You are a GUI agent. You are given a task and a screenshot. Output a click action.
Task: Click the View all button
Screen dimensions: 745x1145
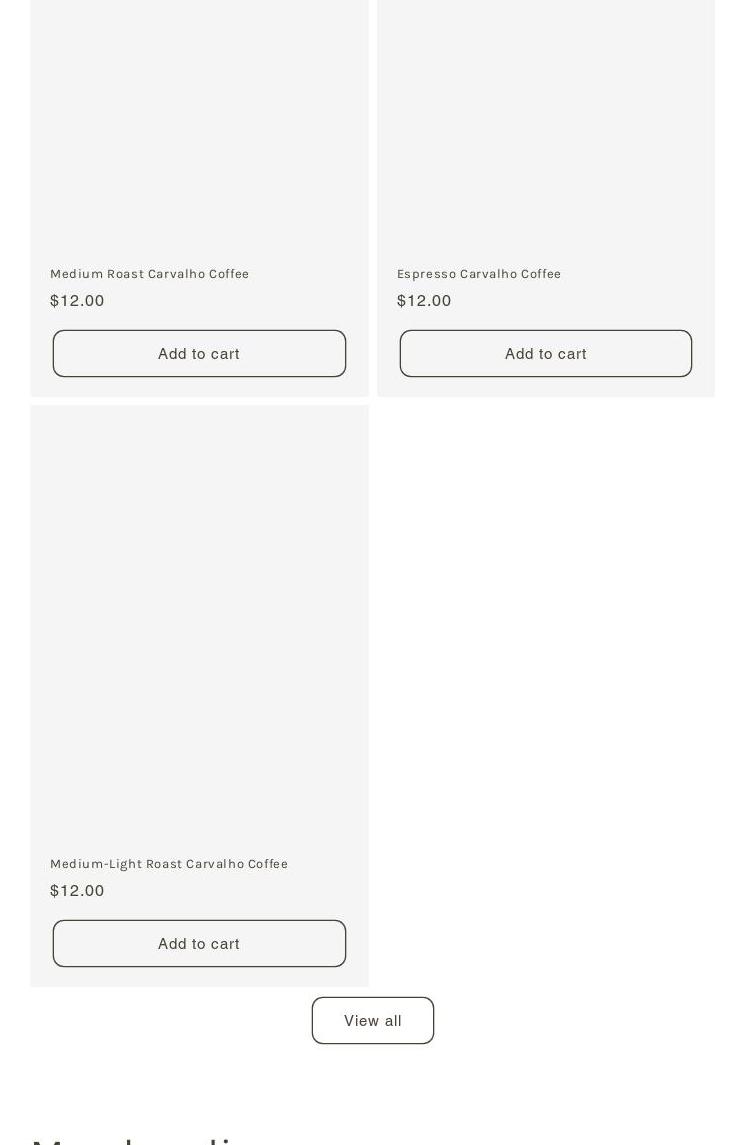(x=372, y=1020)
